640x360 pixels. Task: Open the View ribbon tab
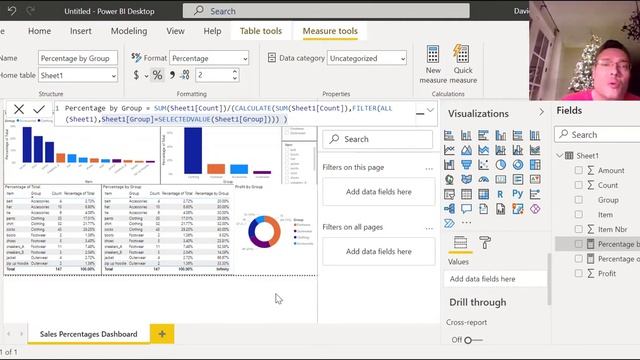tap(175, 31)
